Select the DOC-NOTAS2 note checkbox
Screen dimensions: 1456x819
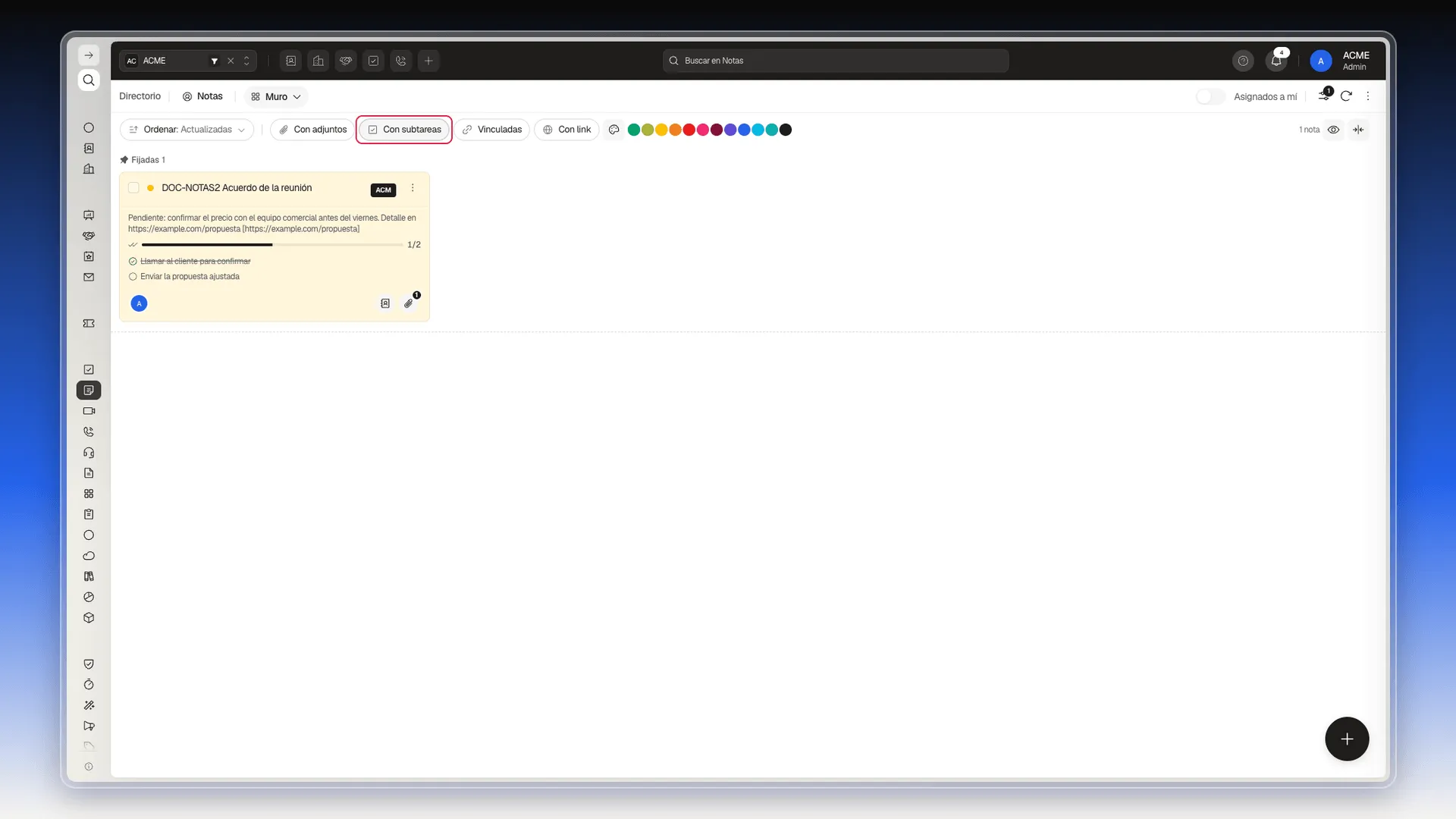pyautogui.click(x=133, y=188)
